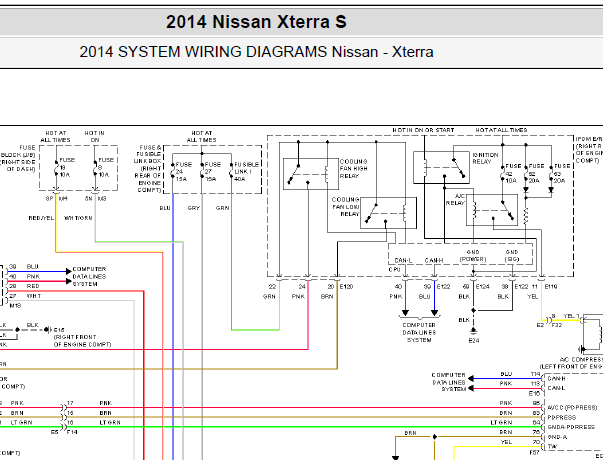Screen dimensions: 603x460
Task: Click the "COOLING FAN HIGH RELAY" label
Action: click(x=353, y=168)
